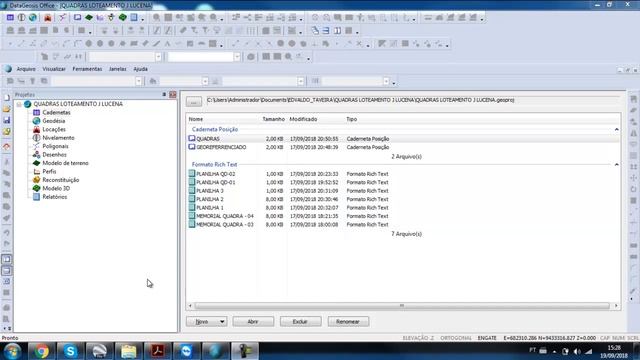Open Skype from the taskbar
The image size is (640, 360).
(x=70, y=351)
